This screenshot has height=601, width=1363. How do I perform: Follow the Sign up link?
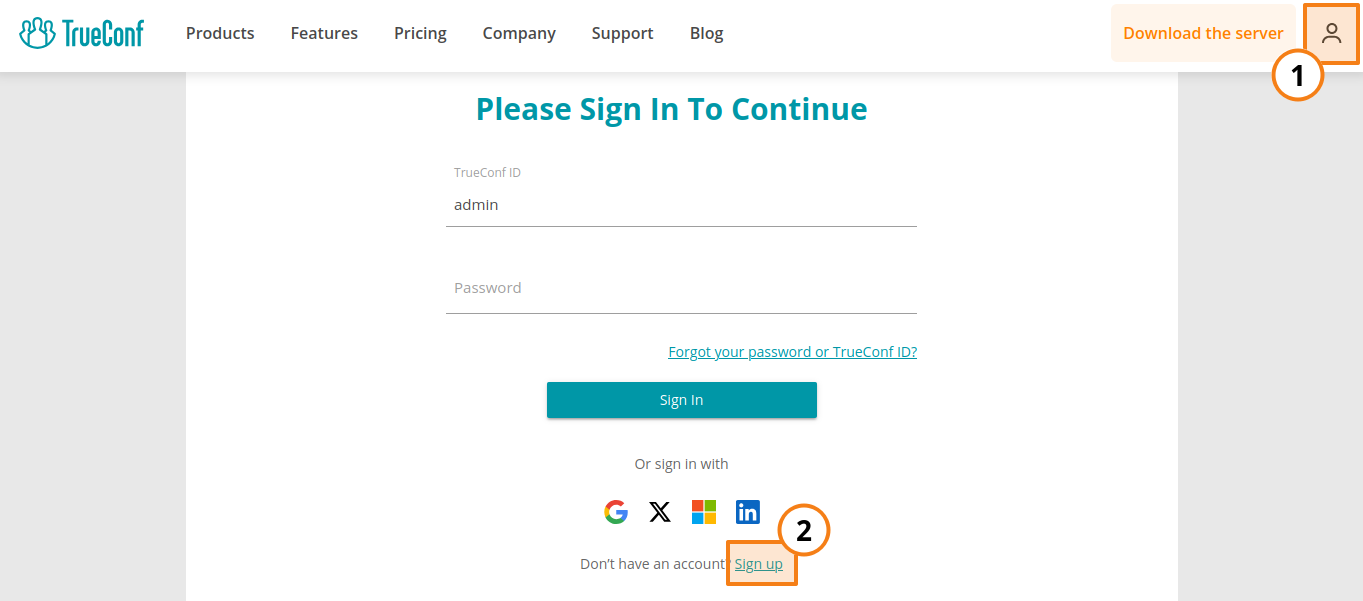tap(759, 564)
